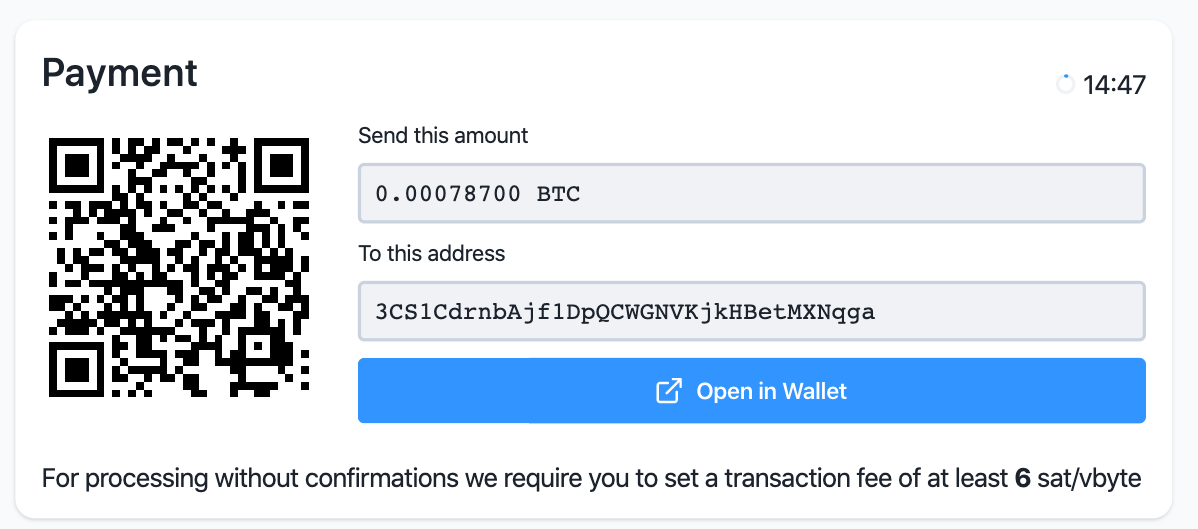Select the Bitcoin address input field
Image resolution: width=1198 pixels, height=529 pixels.
click(x=751, y=311)
